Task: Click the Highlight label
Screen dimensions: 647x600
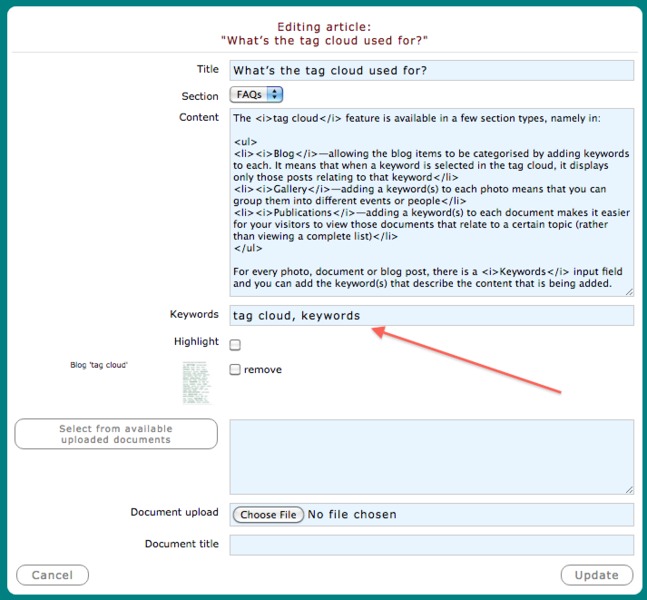Action: point(195,342)
